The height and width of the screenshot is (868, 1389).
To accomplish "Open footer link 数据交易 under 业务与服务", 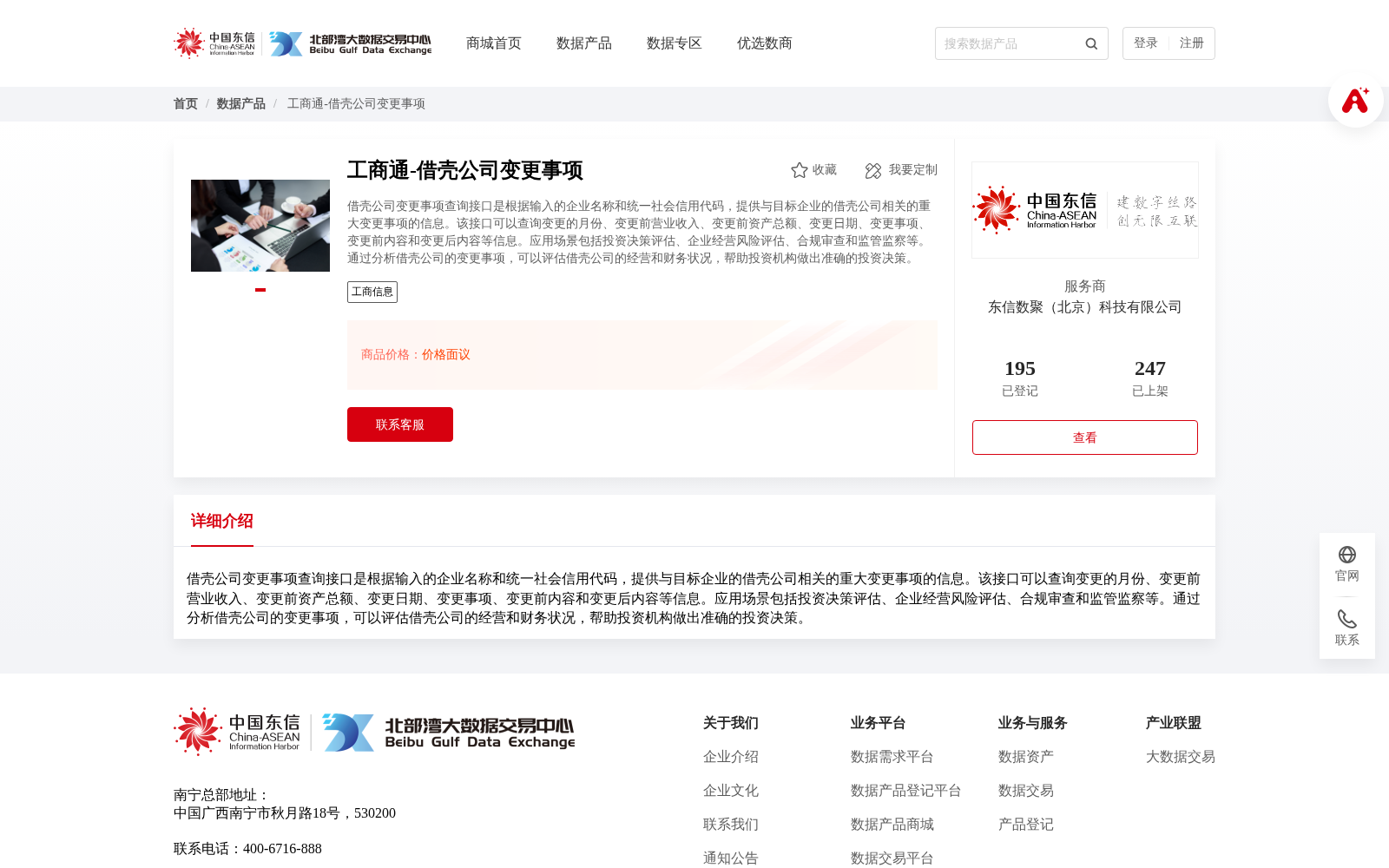I will point(1026,791).
